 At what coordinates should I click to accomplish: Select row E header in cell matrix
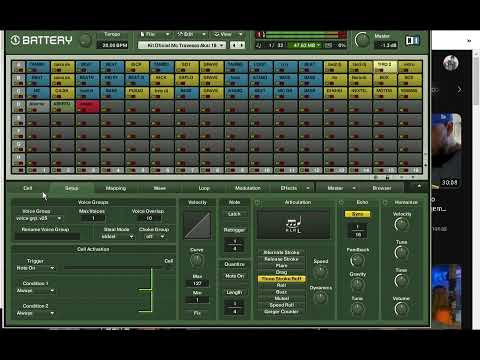click(19, 120)
